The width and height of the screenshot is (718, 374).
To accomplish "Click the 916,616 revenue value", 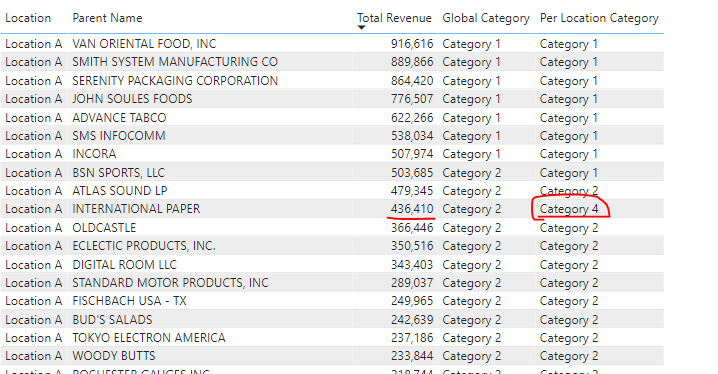I will (412, 43).
